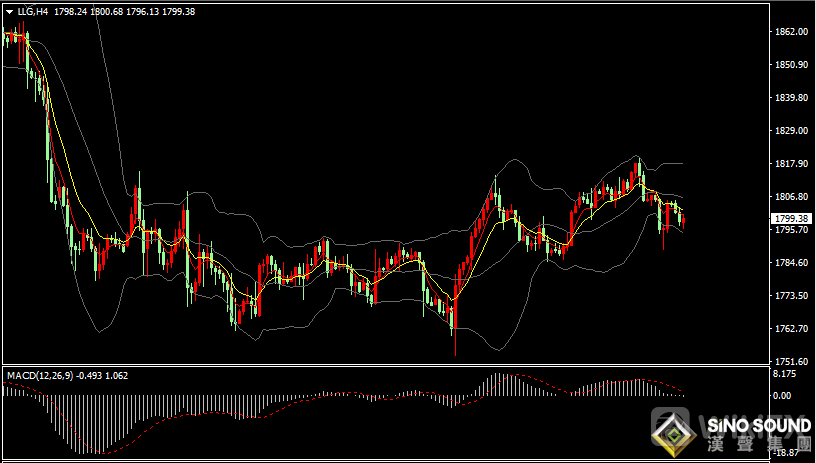Viewport: 816px width, 463px height.
Task: Click the latest red candle at chart's right edge
Action: click(x=684, y=221)
